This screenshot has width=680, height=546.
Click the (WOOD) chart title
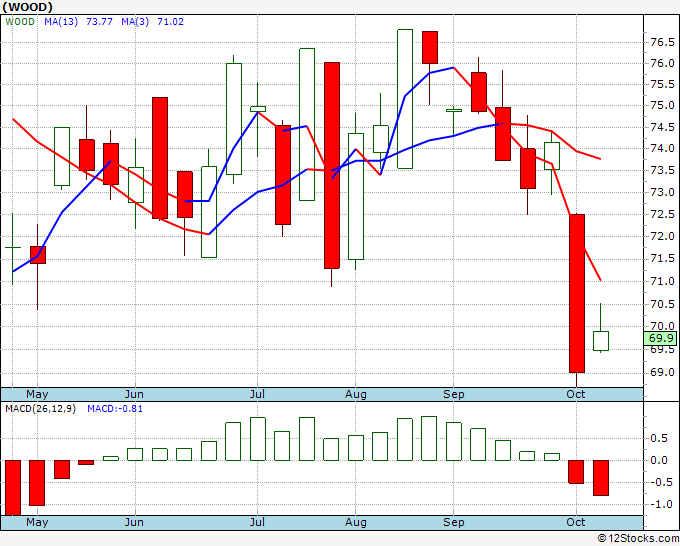27,7
